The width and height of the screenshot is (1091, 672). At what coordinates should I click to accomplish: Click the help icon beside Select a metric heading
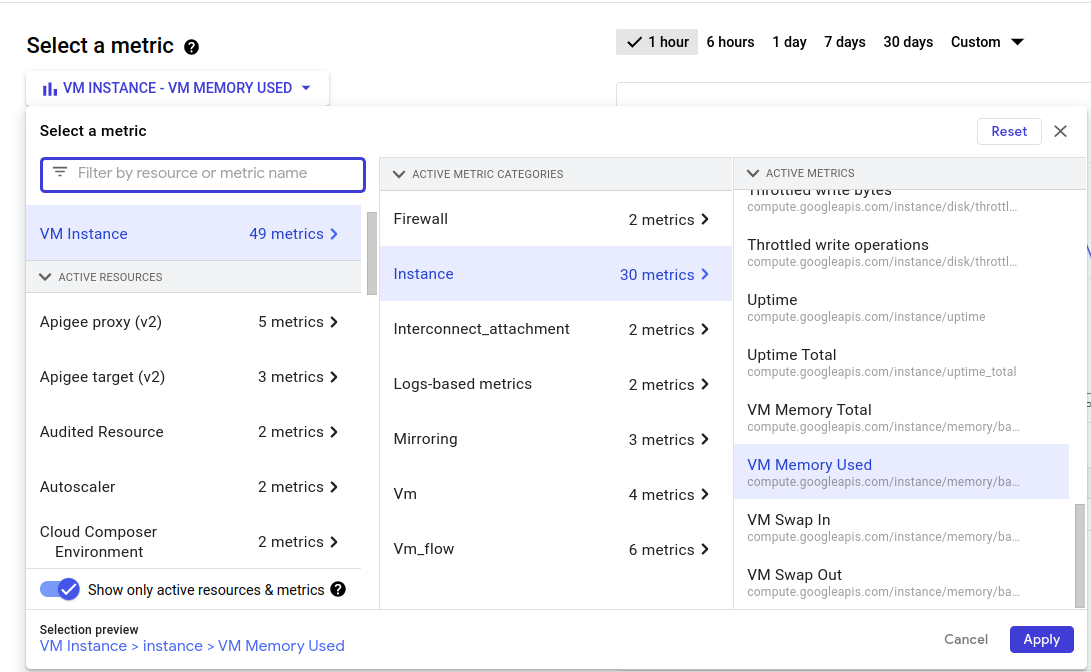tap(192, 47)
